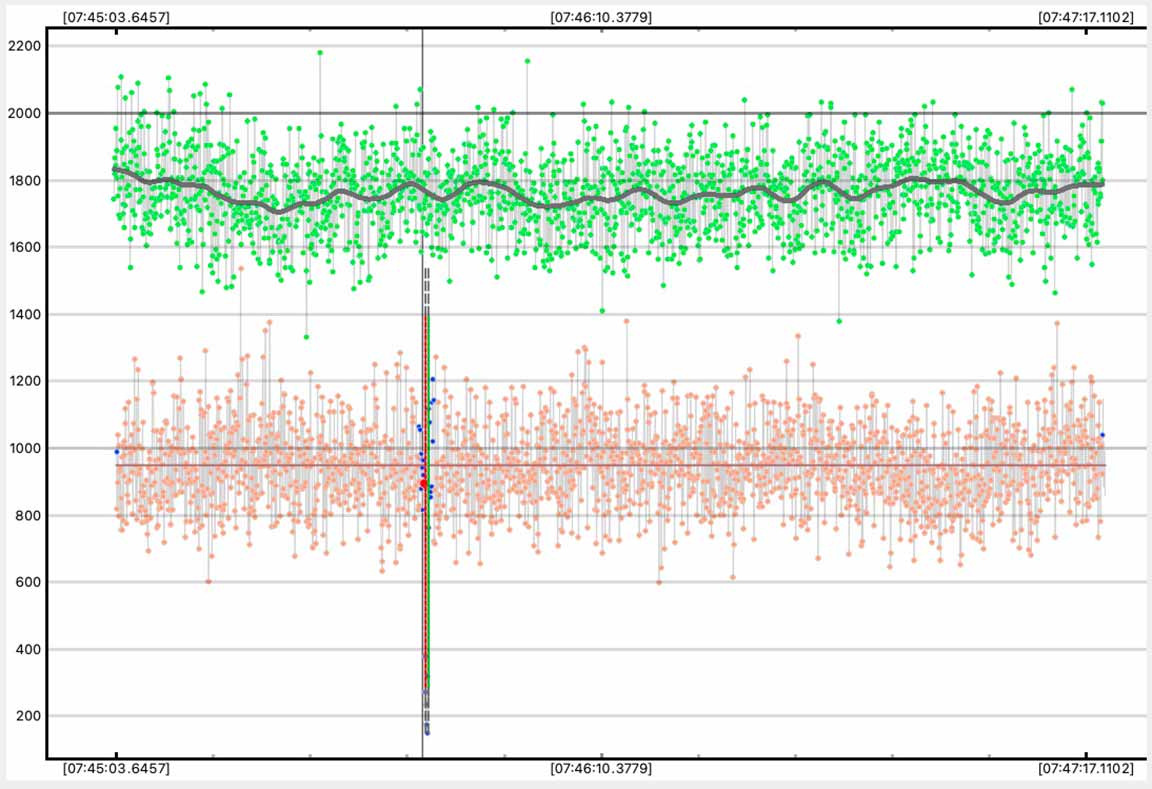Image resolution: width=1152 pixels, height=789 pixels.
Task: Click the bottom-right timestamp 07:47:17.1102
Action: tap(1086, 769)
